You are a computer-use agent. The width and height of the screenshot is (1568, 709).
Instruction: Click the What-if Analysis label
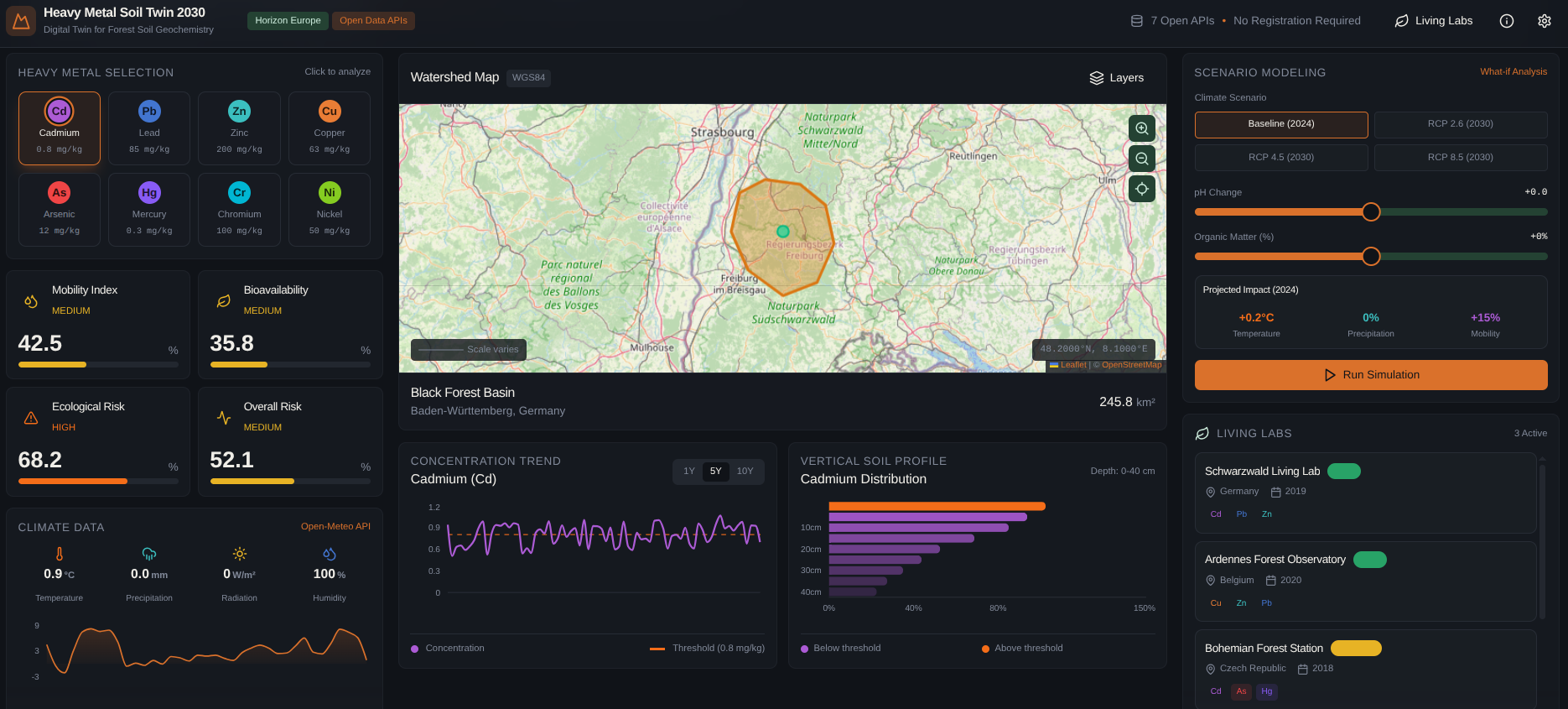(1513, 72)
